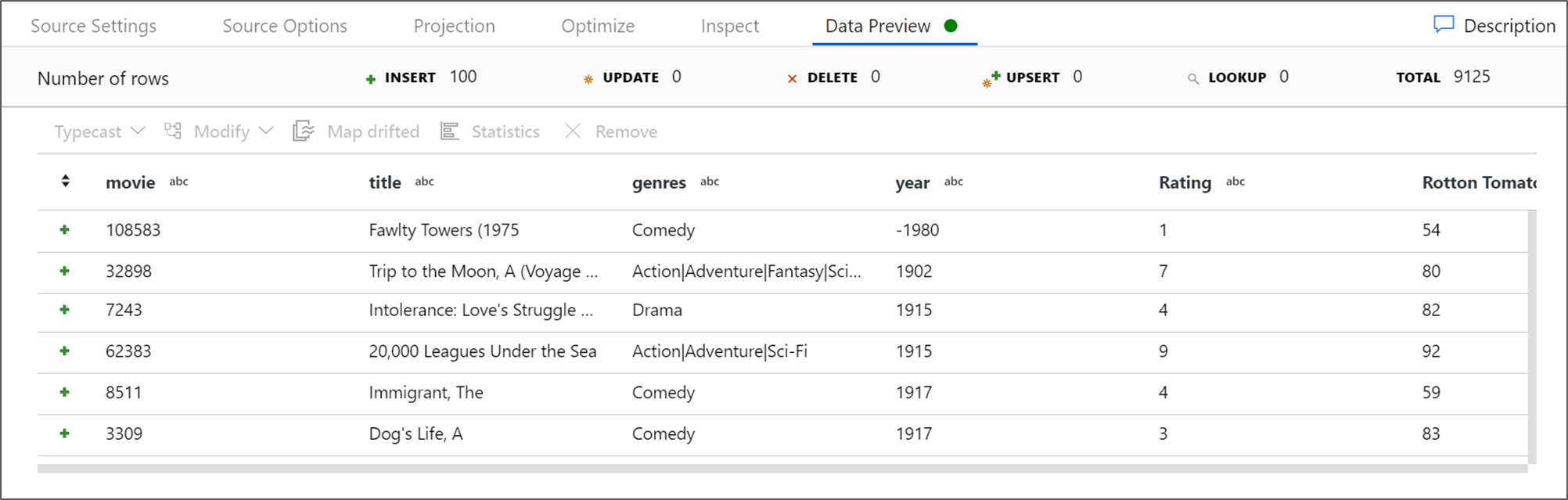Click the sort arrows icon in header
Viewport: 1568px width, 500px height.
coord(66,182)
